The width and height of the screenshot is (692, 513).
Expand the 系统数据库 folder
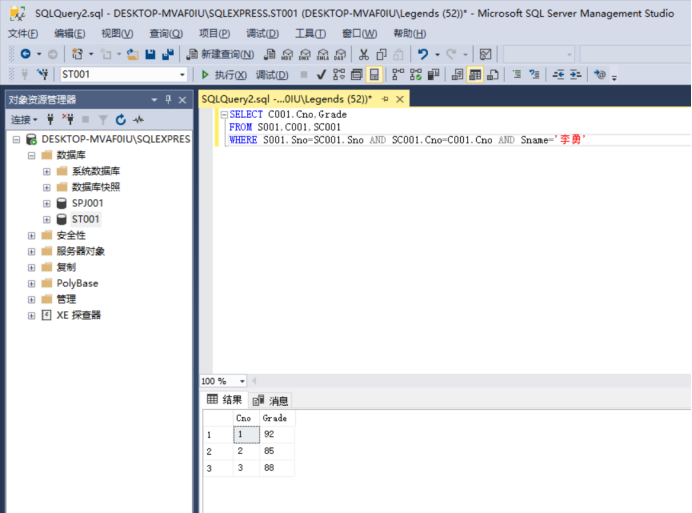pos(47,171)
